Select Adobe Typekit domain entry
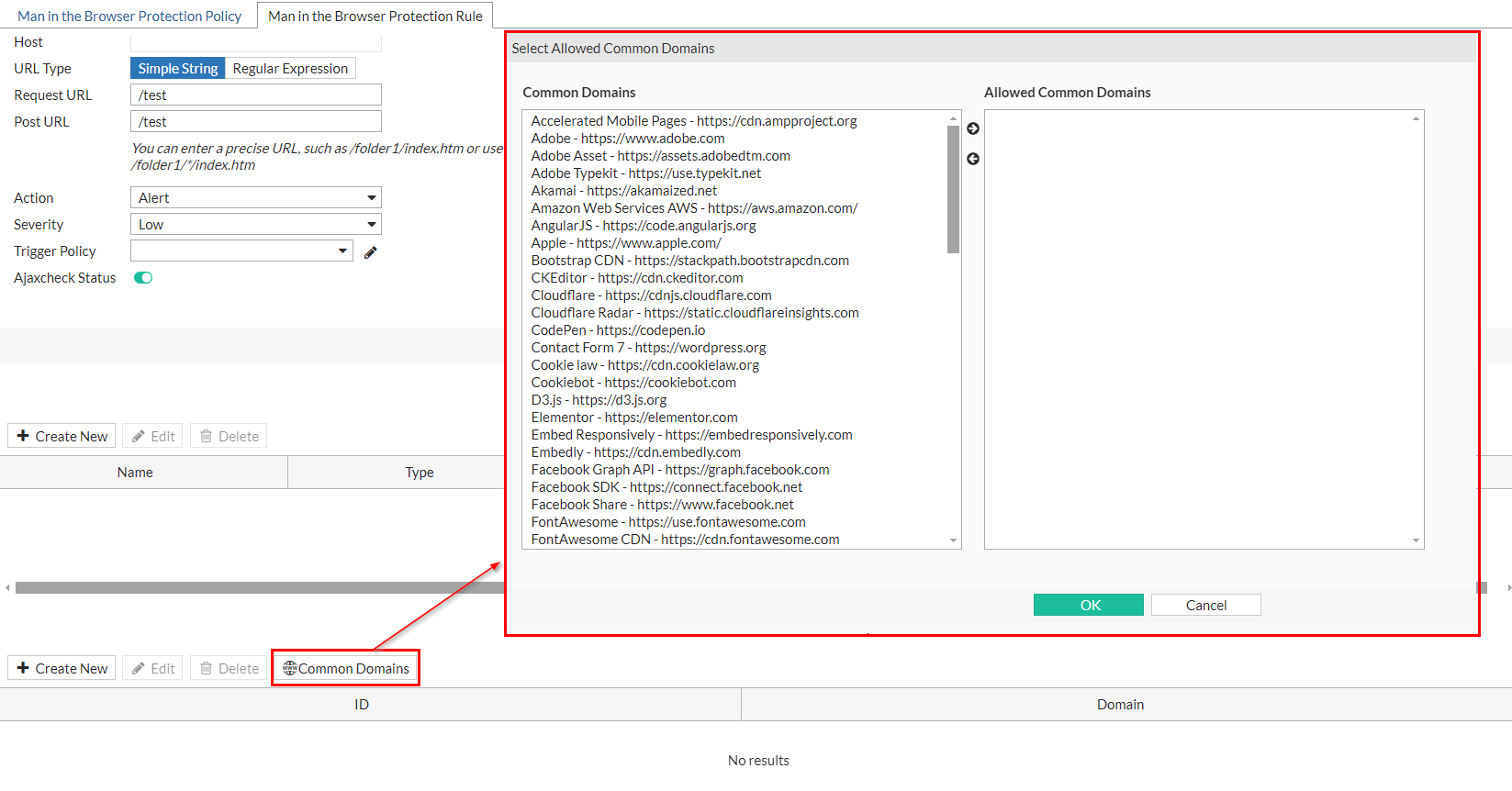1512x791 pixels. coord(646,173)
